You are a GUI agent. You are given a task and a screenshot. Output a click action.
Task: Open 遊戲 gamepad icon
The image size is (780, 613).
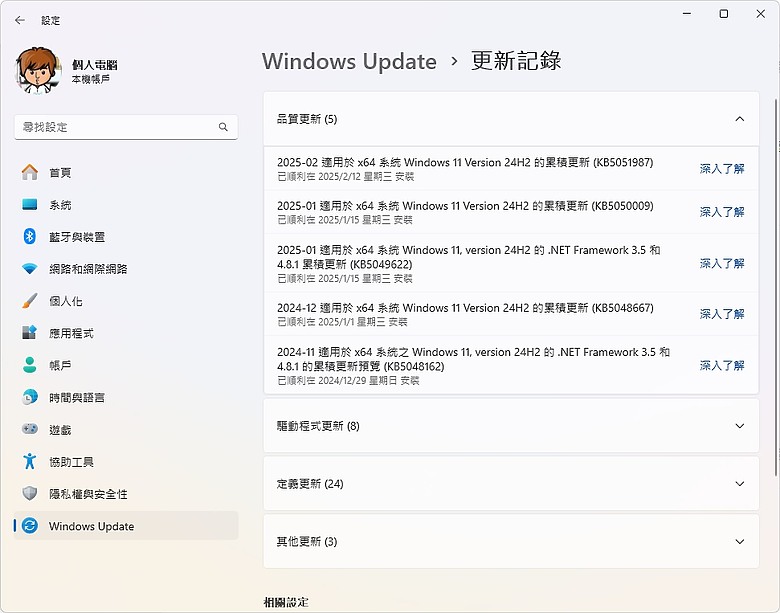(x=30, y=429)
